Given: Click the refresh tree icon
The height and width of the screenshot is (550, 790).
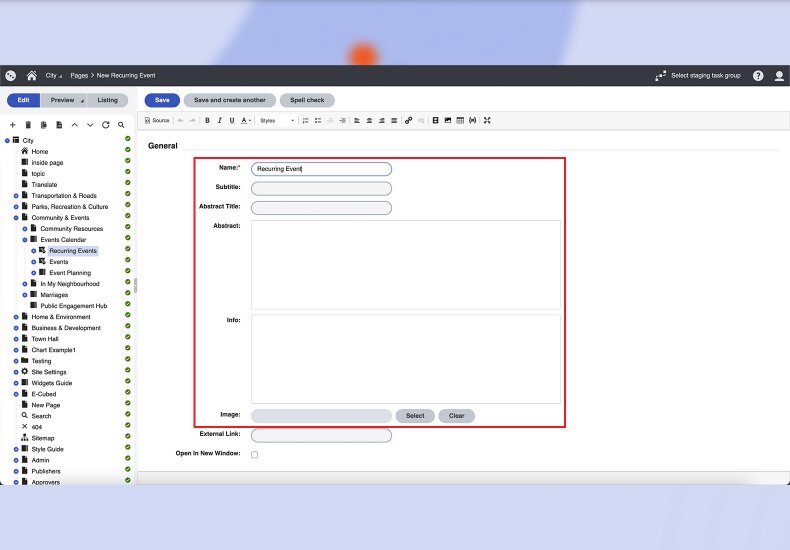Looking at the screenshot, I should pos(105,125).
